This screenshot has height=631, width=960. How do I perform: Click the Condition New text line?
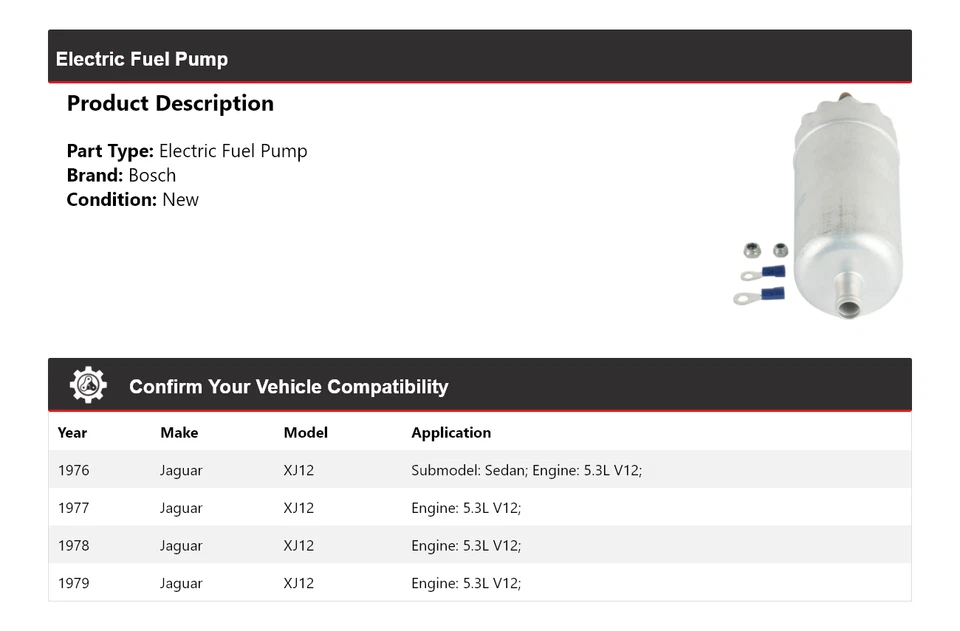133,199
